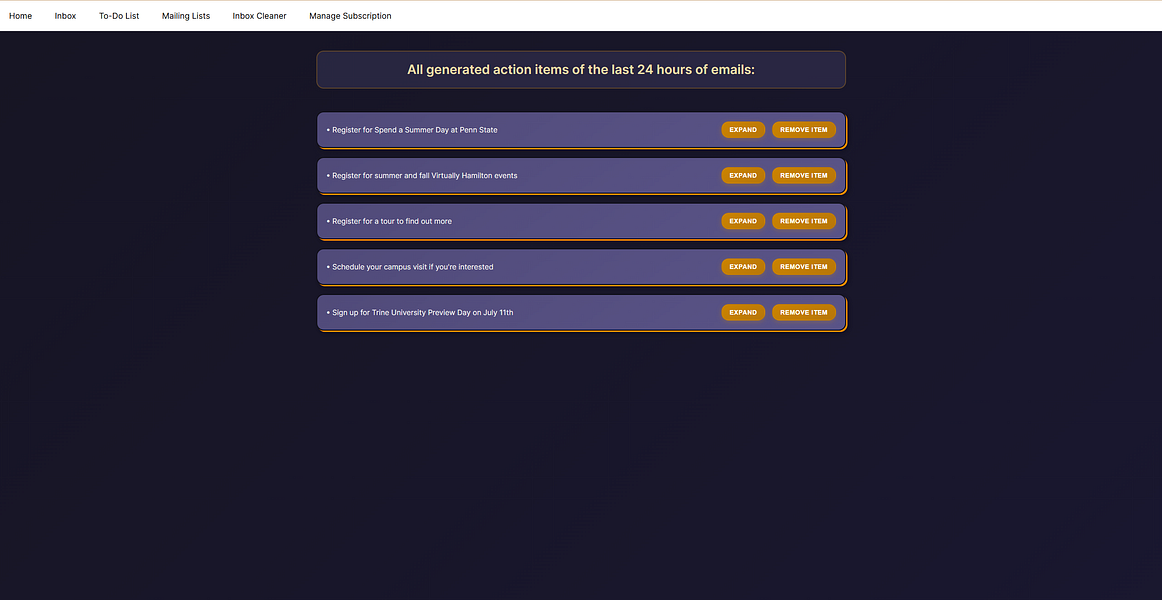The width and height of the screenshot is (1162, 600).
Task: Expand the Spend a Summer Day action item
Action: click(x=743, y=129)
